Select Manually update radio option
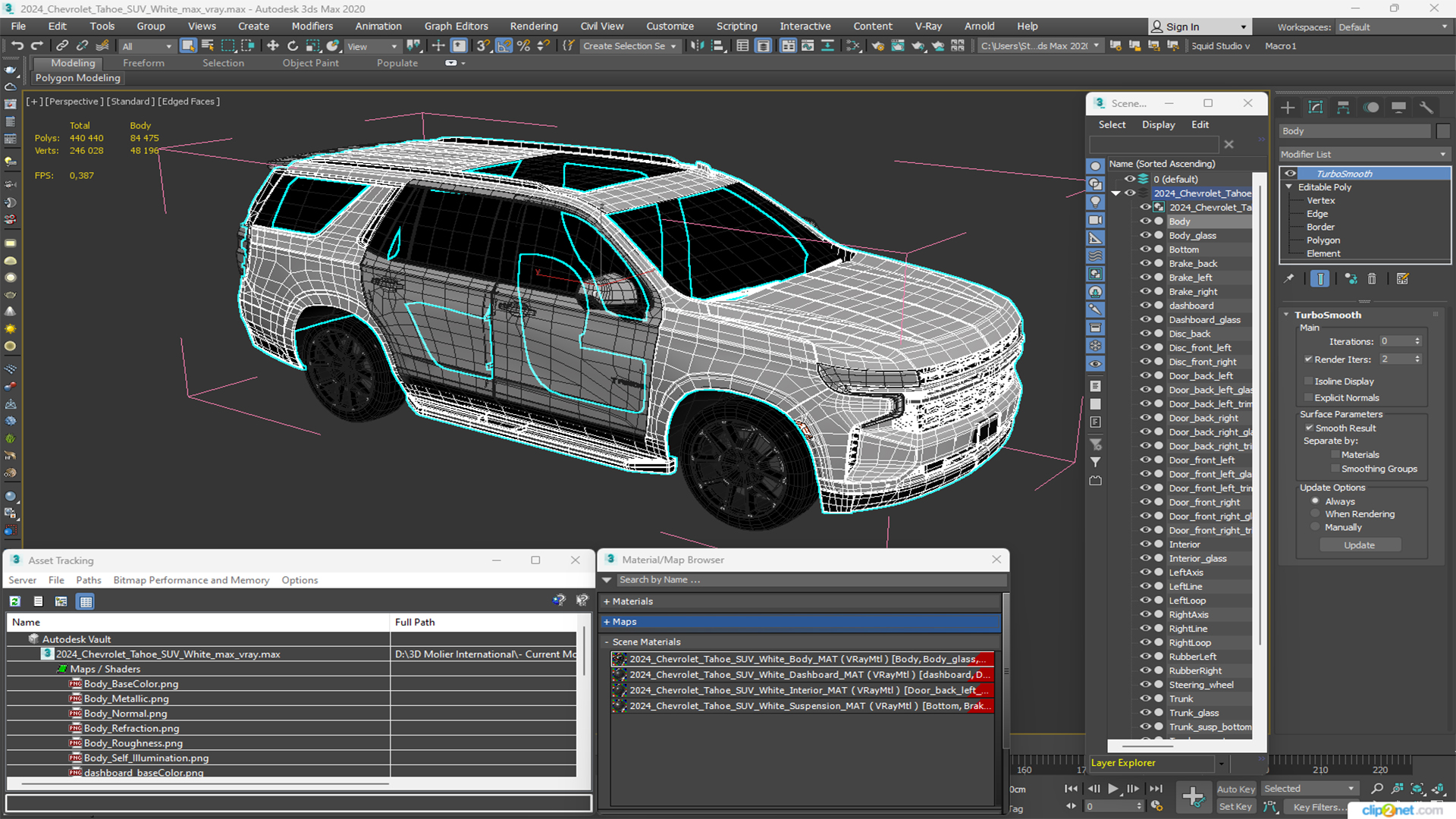1456x819 pixels. (1316, 527)
